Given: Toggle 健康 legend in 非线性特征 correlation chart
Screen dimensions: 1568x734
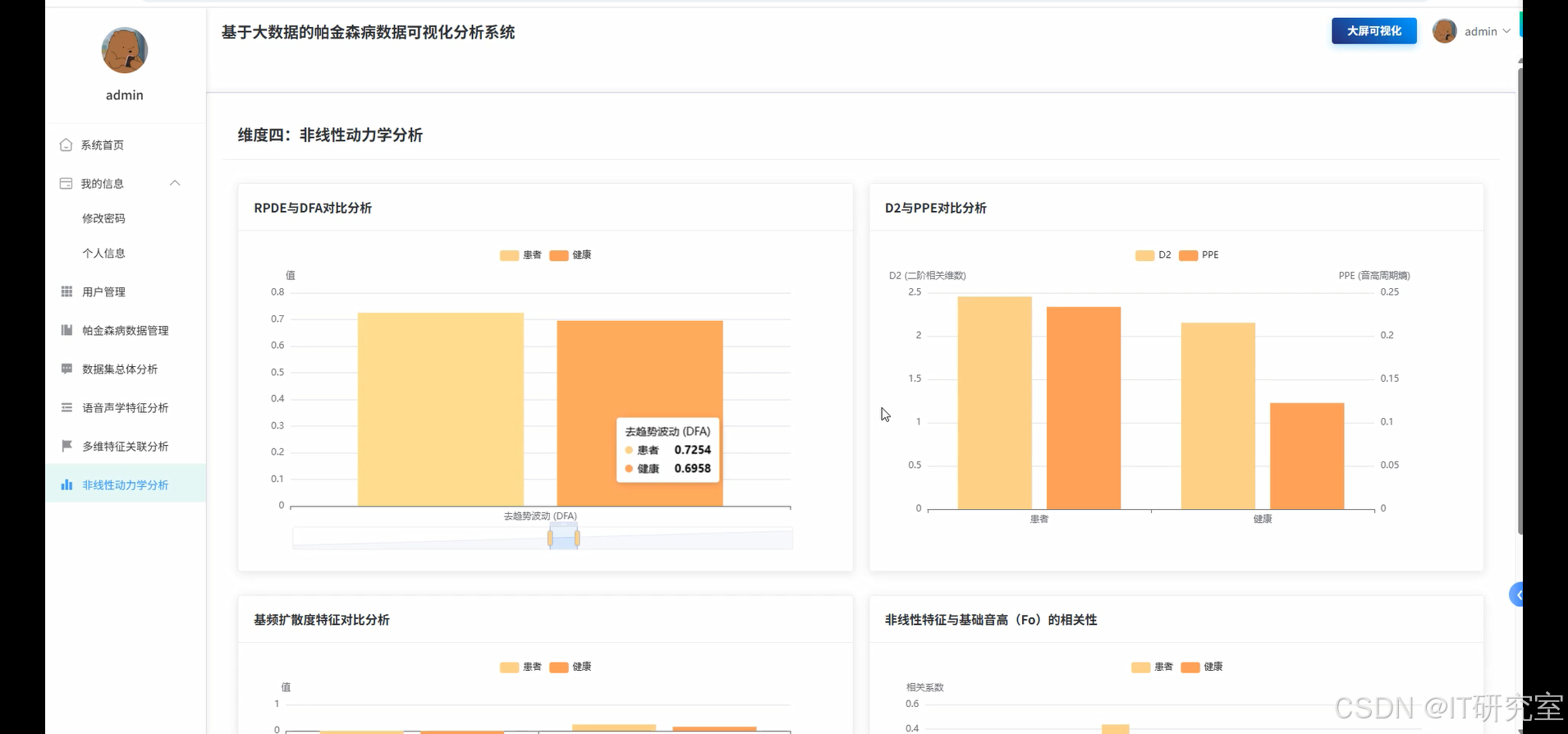Looking at the screenshot, I should pyautogui.click(x=1202, y=667).
